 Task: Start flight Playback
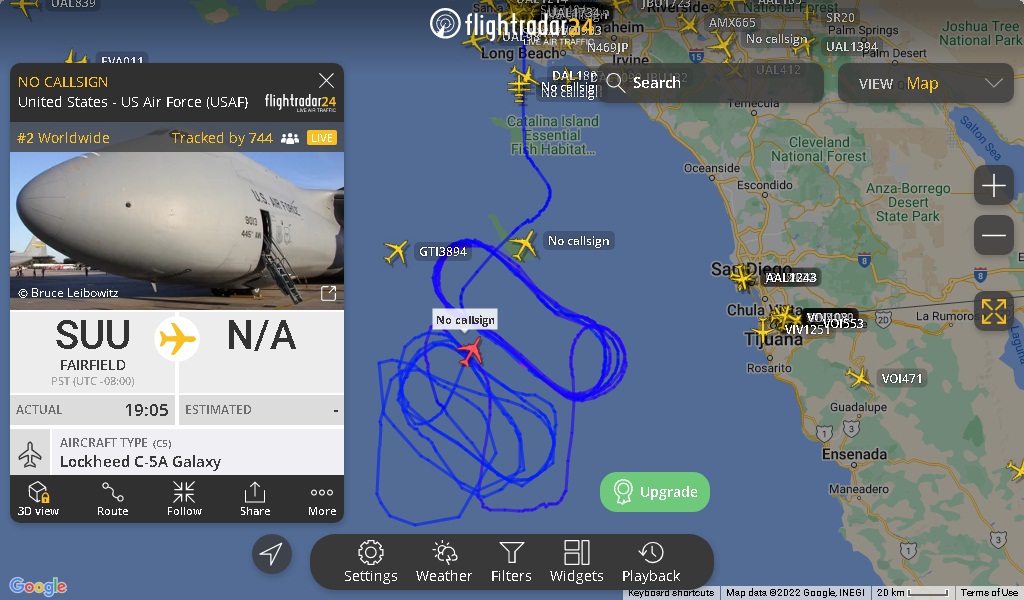point(651,561)
